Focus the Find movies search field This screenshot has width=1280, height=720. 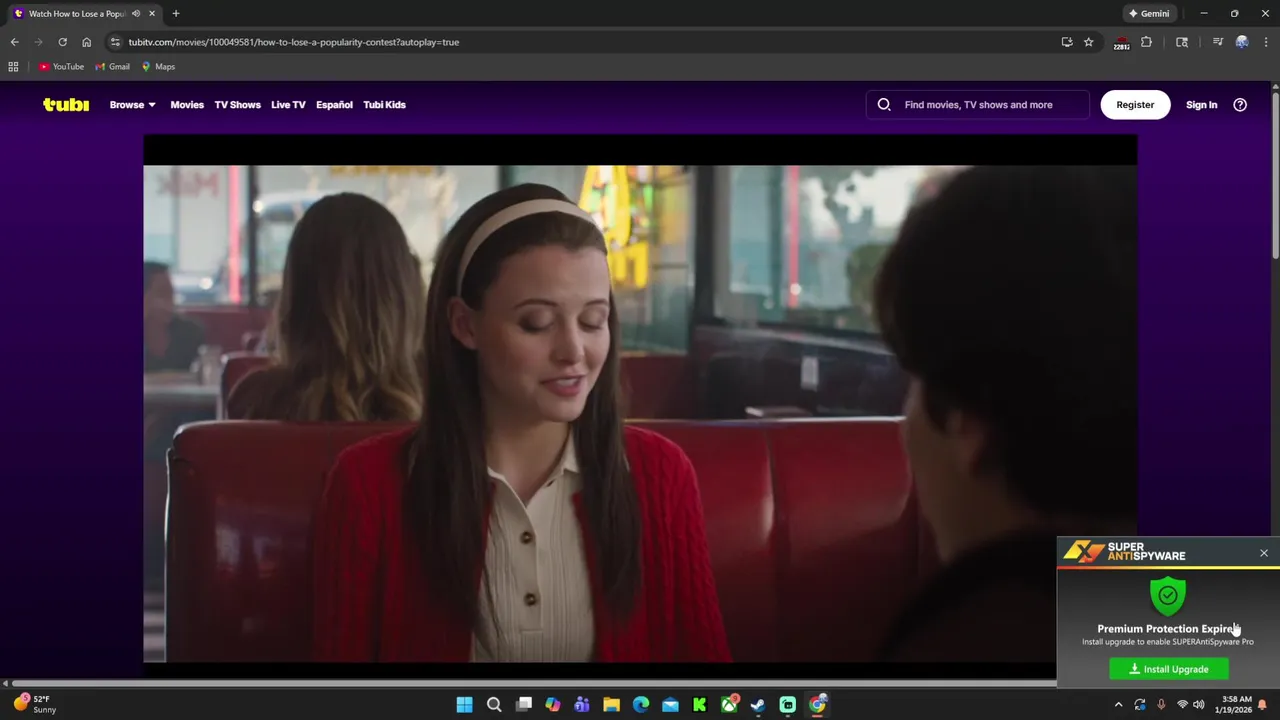tap(978, 104)
